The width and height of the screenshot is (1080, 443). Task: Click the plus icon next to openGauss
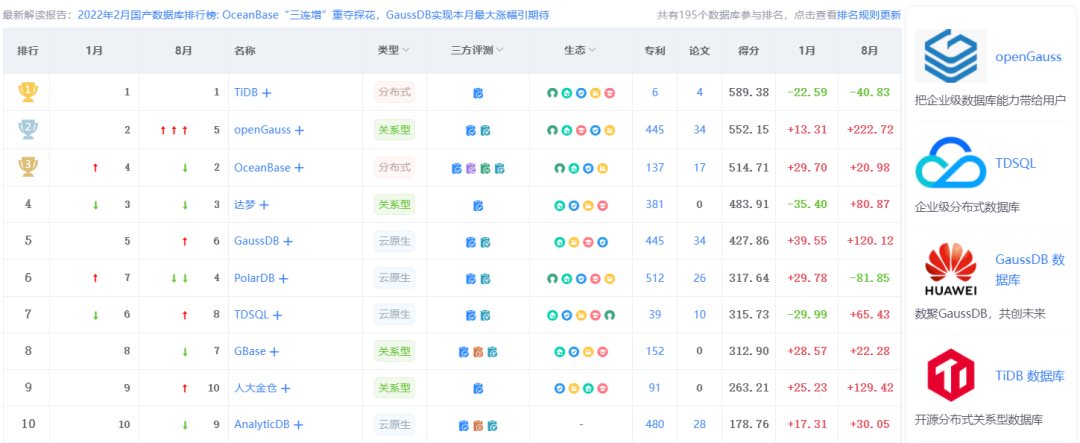(x=299, y=130)
